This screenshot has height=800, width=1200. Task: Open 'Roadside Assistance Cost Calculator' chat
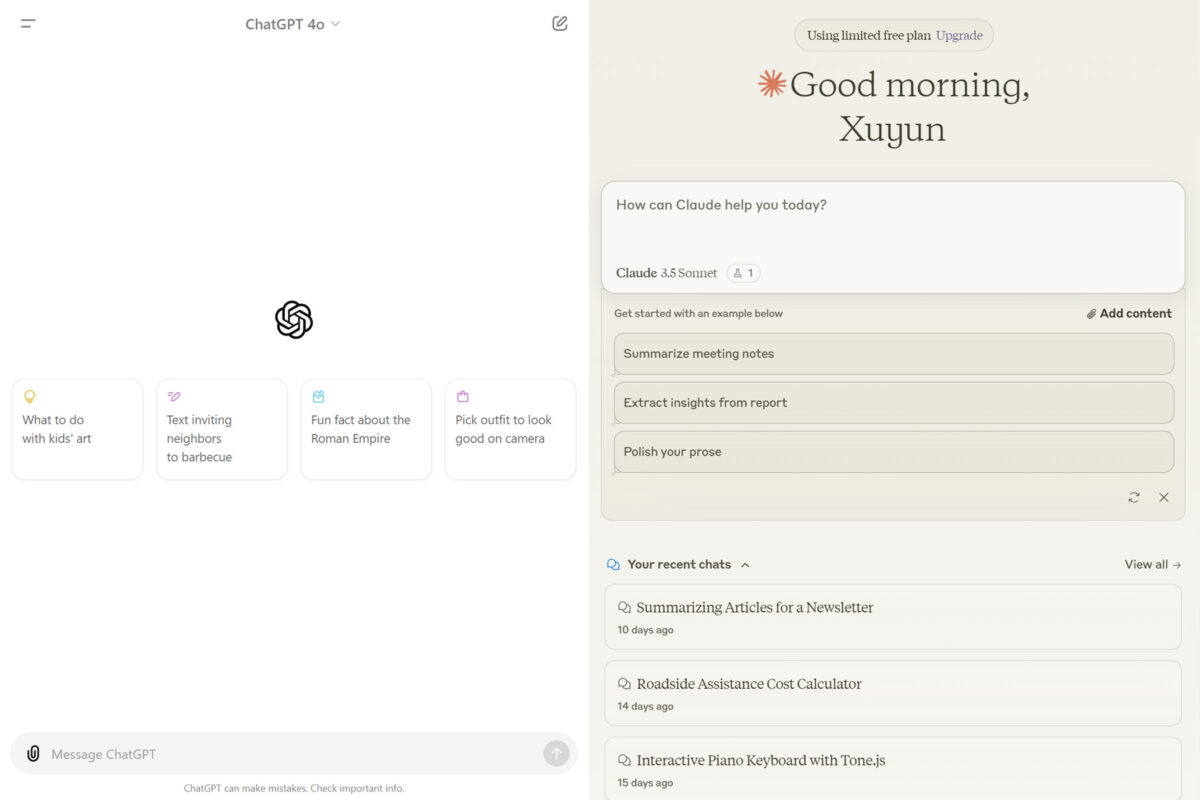893,694
